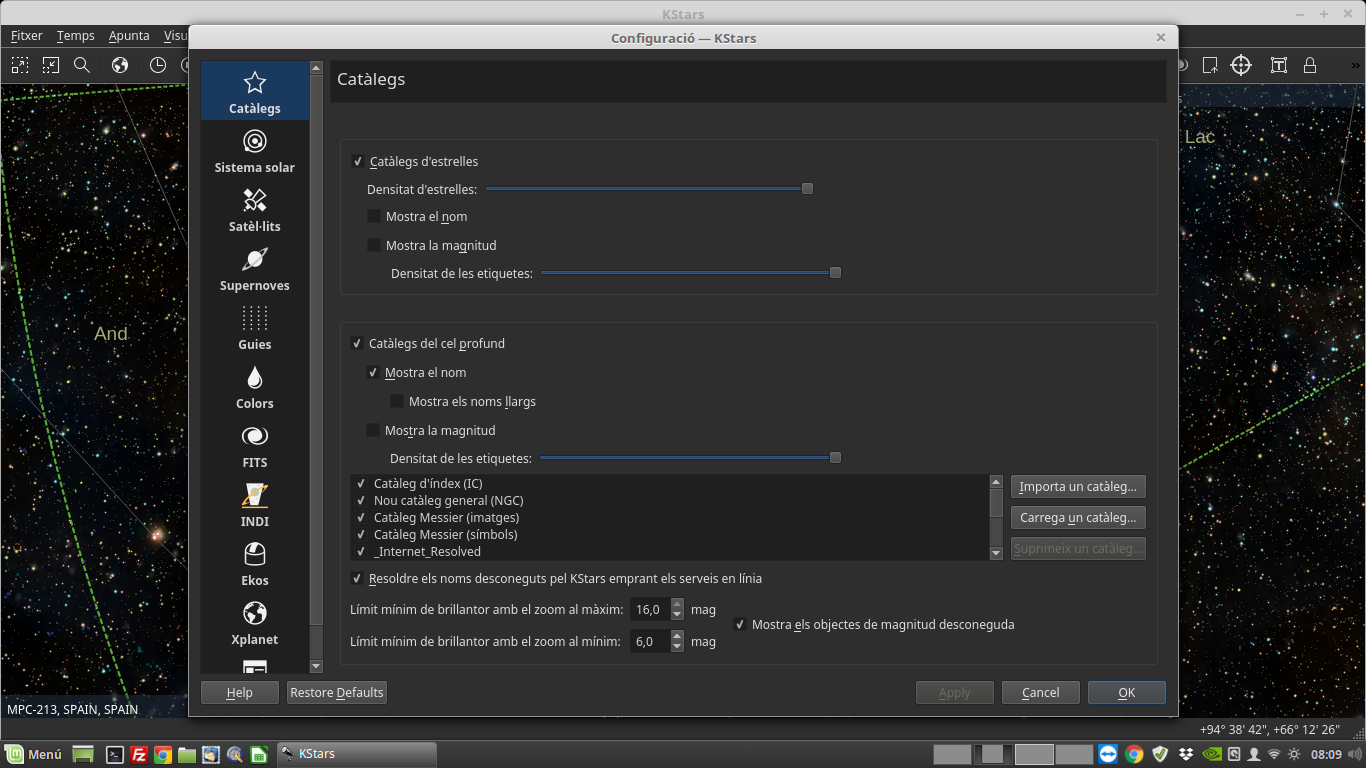The width and height of the screenshot is (1366, 768).
Task: Click the catalog list scroll-down arrow
Action: point(996,553)
